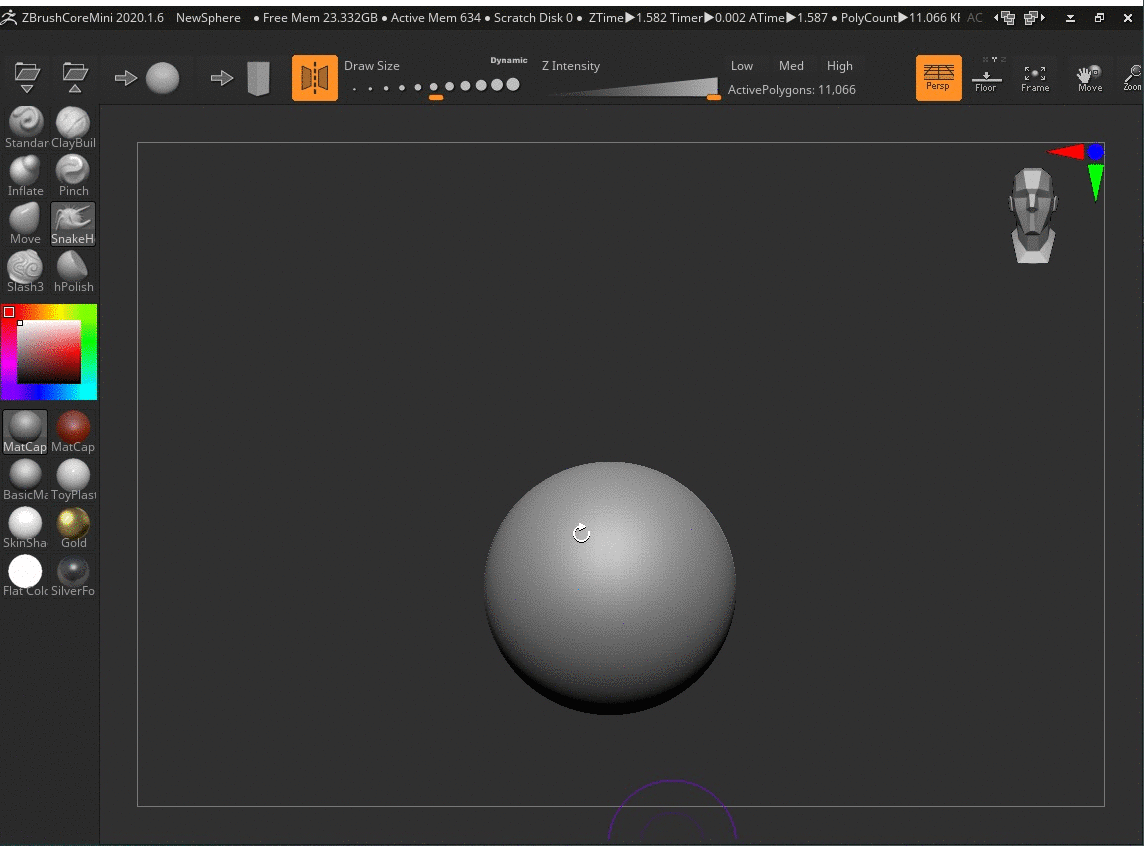Image resolution: width=1144 pixels, height=846 pixels.
Task: Open the load file folder icon
Action: click(27, 76)
